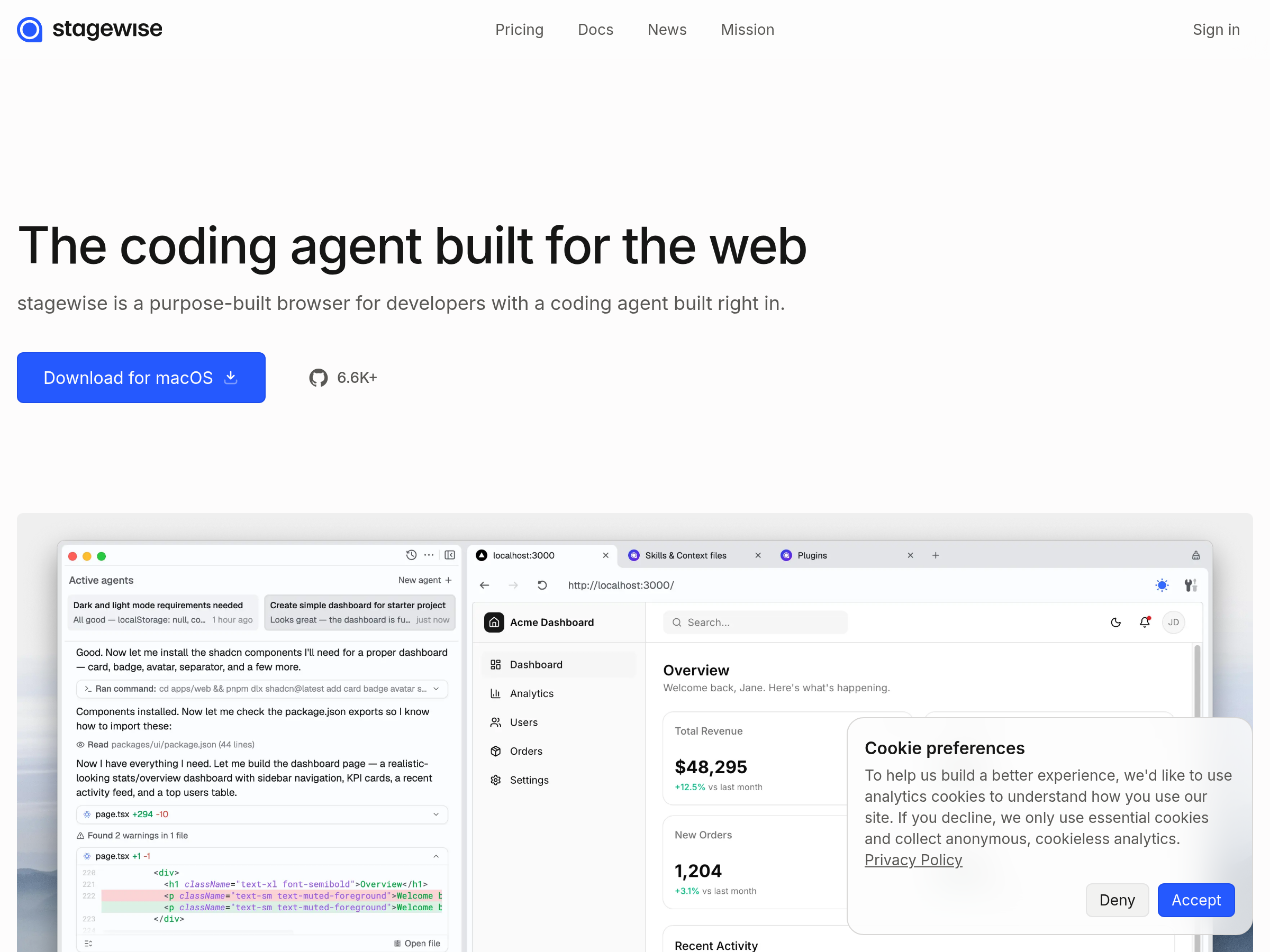This screenshot has width=1270, height=952.
Task: Click the sidebar panel layout icon
Action: 450,555
